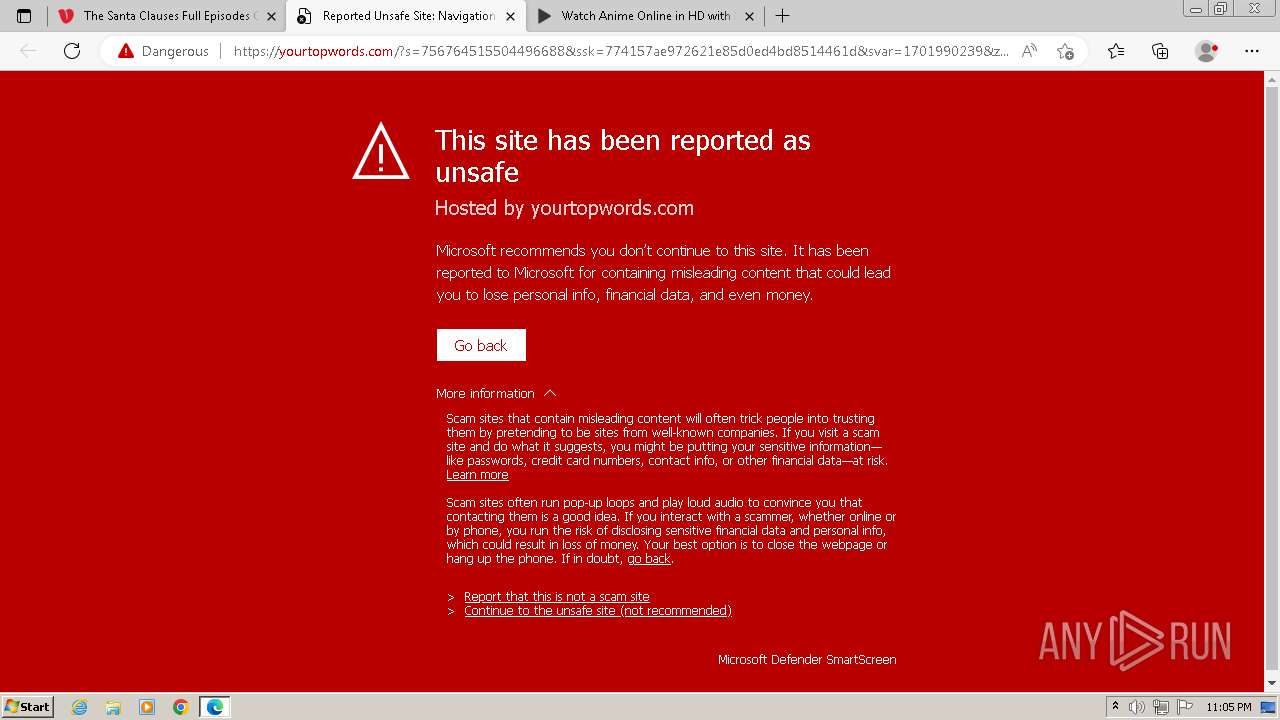Screen dimensions: 1280x720
Task: Add this page to favorites star icon
Action: point(1065,51)
